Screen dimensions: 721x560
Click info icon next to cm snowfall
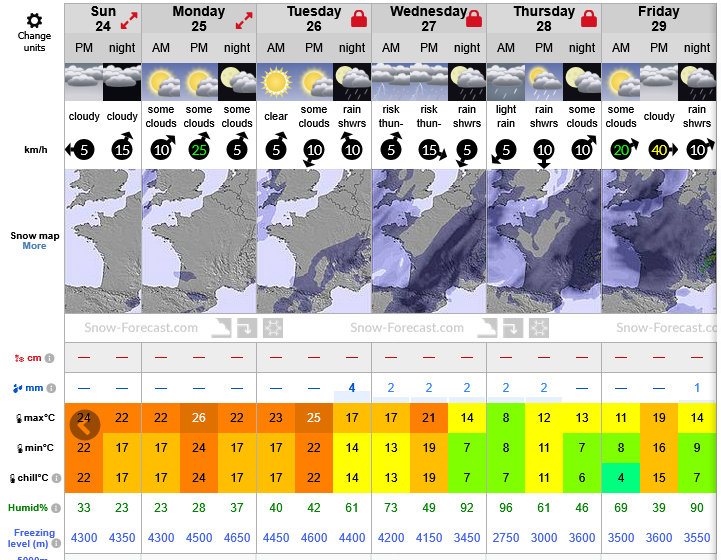[x=50, y=358]
